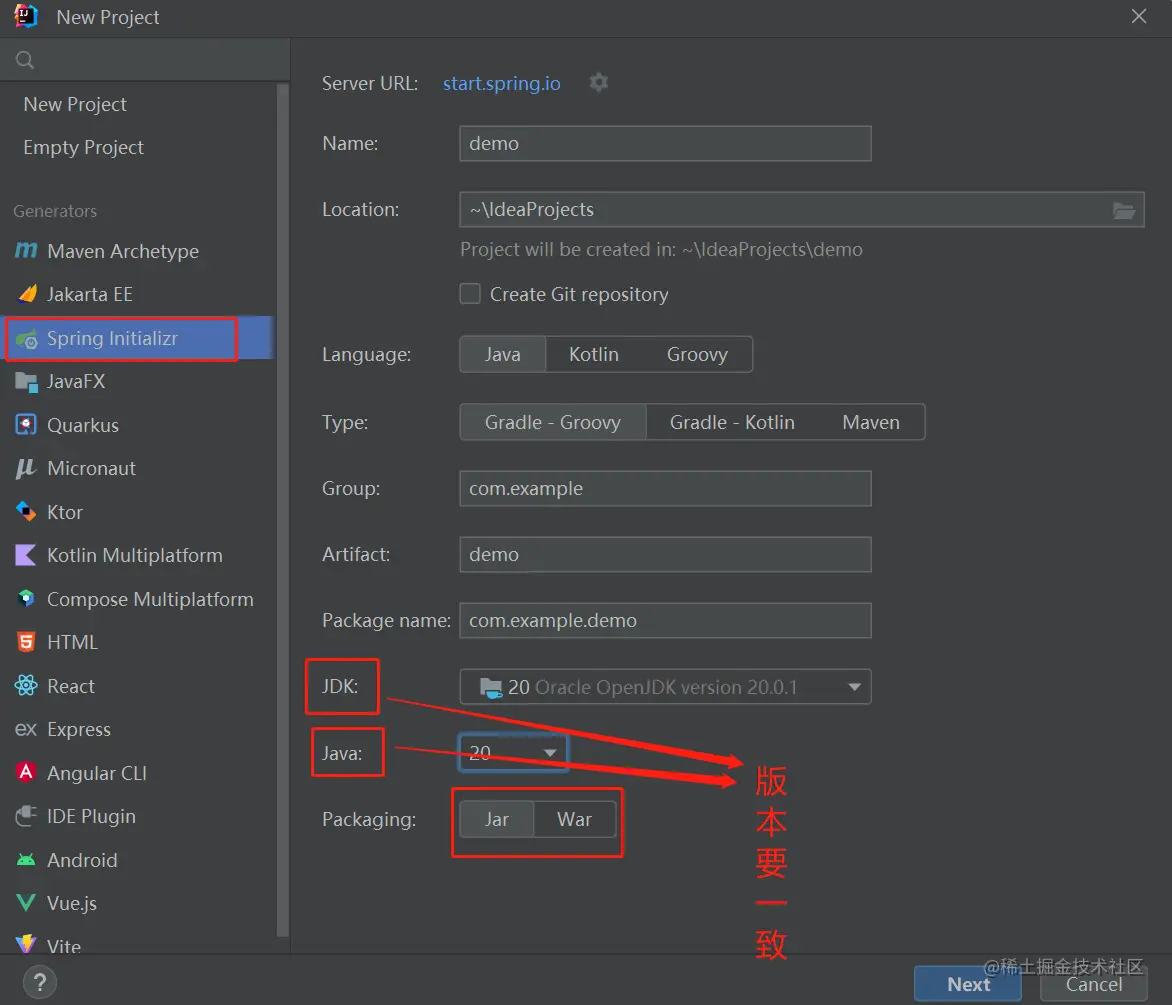Select Express generator label
Screen dimensions: 1172x1005
78,729
